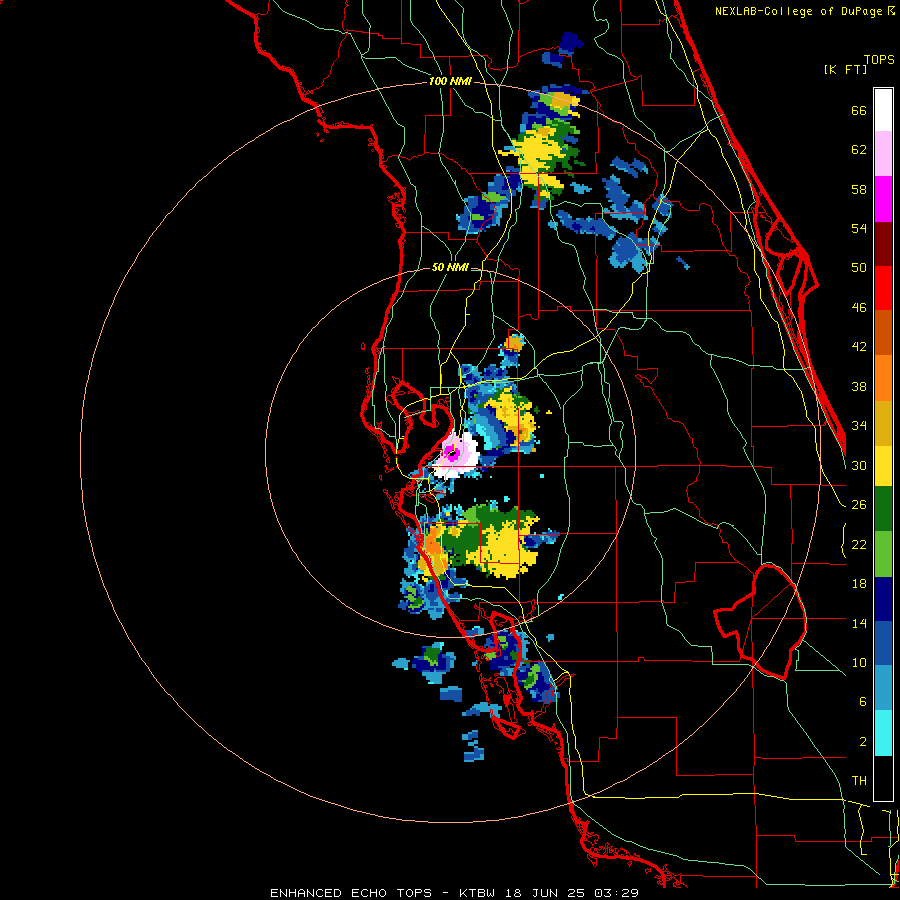Click the "18 JUN 25" date in the caption
This screenshot has width=900, height=900.
click(x=545, y=893)
